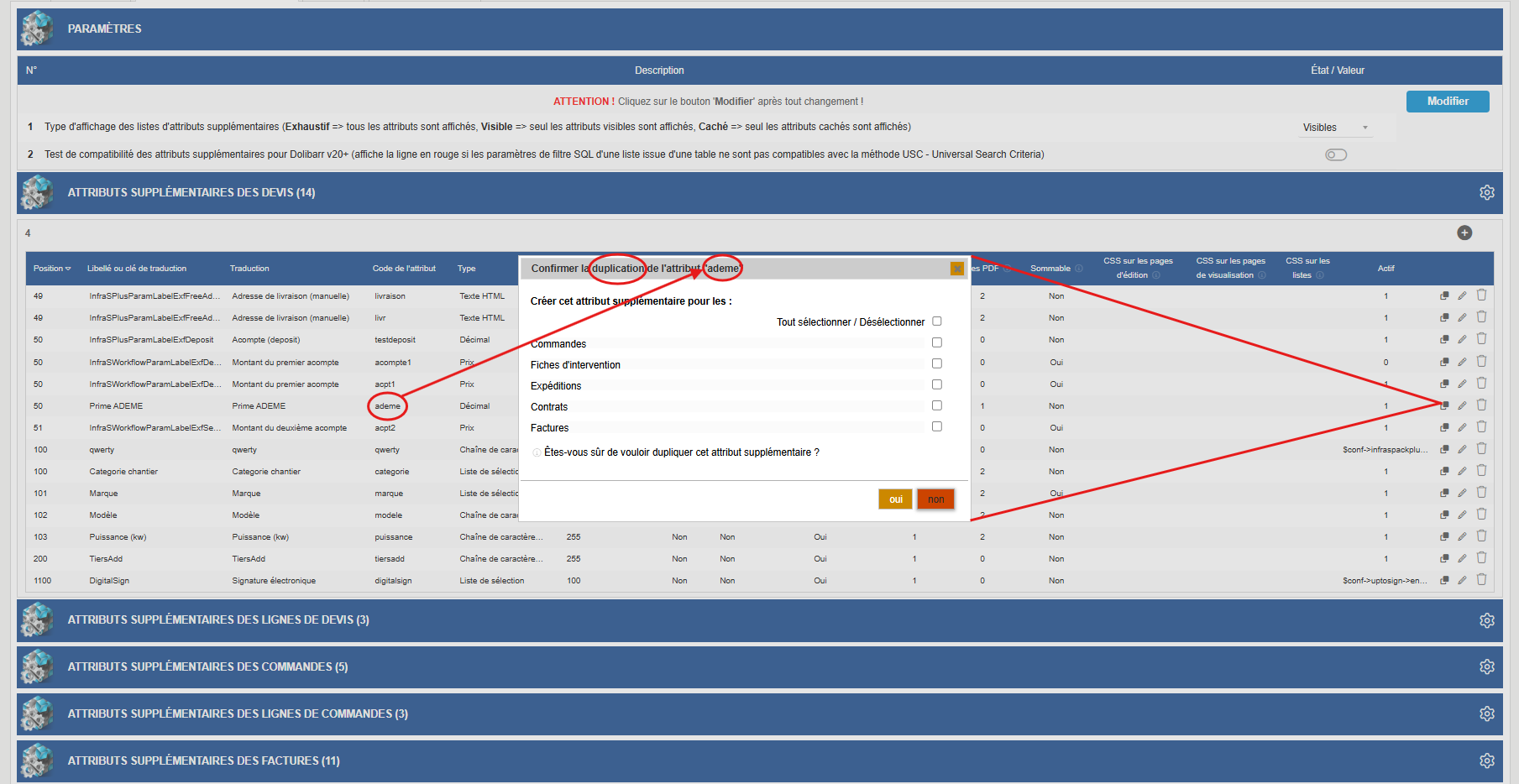The image size is (1519, 784).
Task: Confirm duplication with the 'oui' button
Action: pos(896,499)
